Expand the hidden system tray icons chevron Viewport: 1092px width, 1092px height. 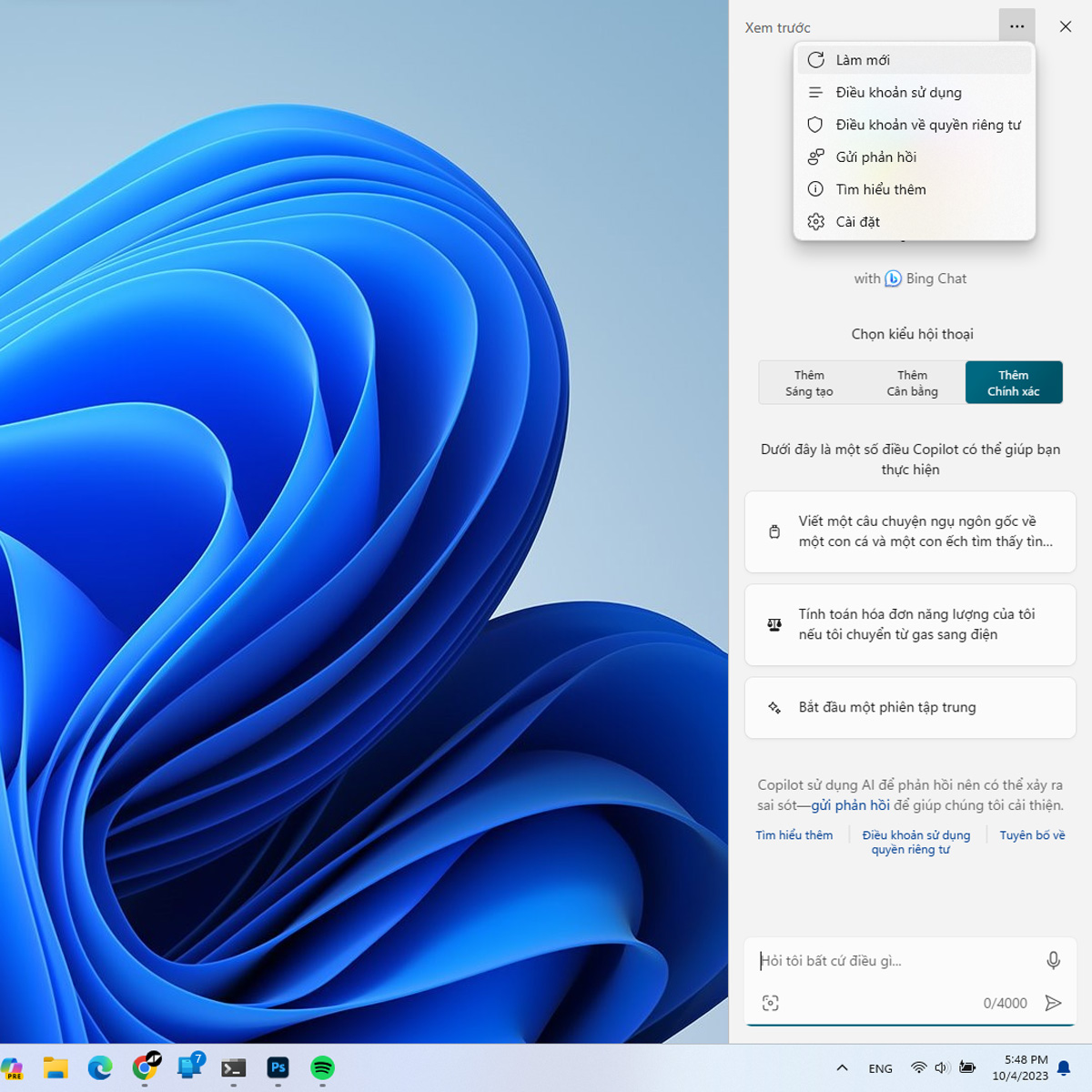tap(843, 1068)
